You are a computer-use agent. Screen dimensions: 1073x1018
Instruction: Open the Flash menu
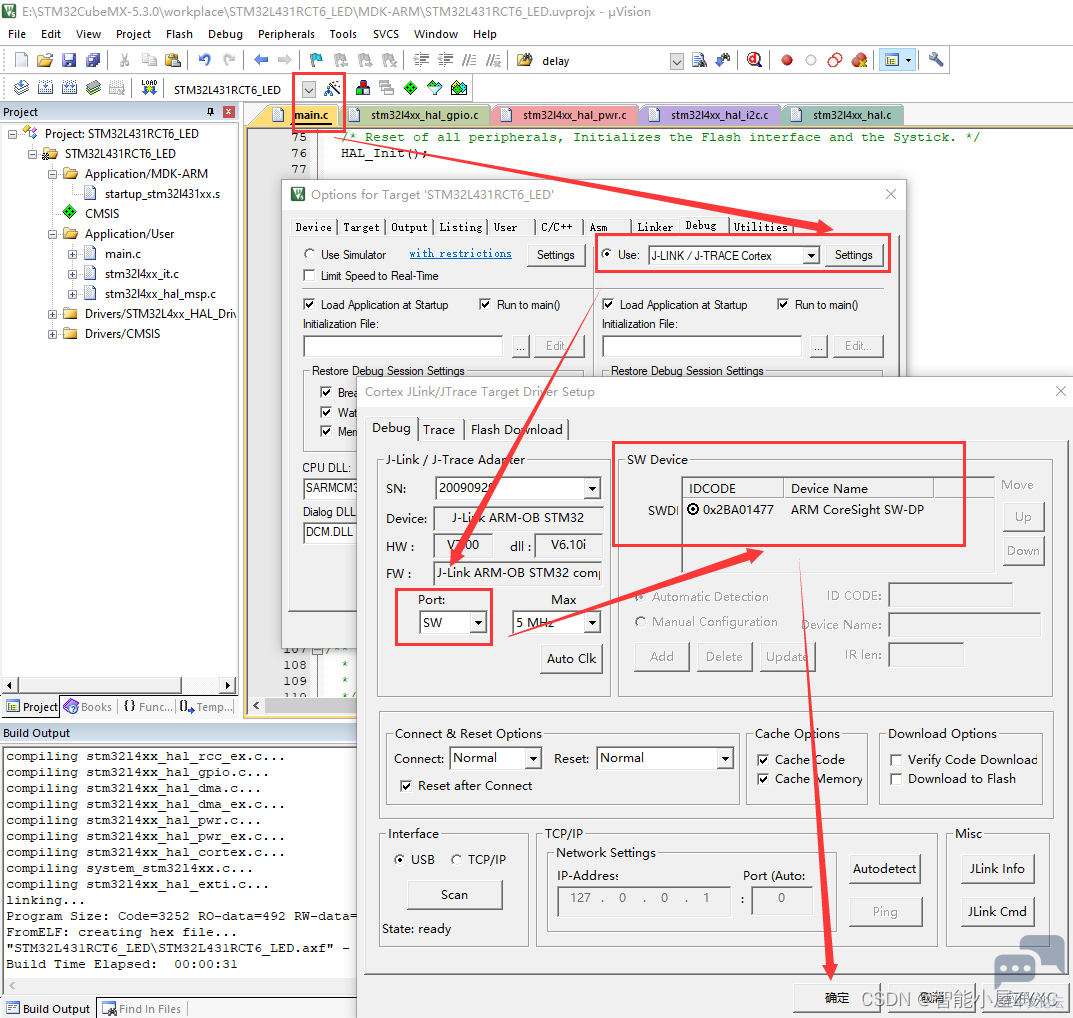[179, 34]
